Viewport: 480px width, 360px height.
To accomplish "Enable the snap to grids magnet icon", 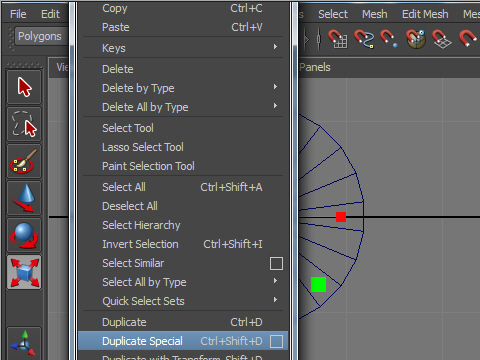I will [x=337, y=39].
